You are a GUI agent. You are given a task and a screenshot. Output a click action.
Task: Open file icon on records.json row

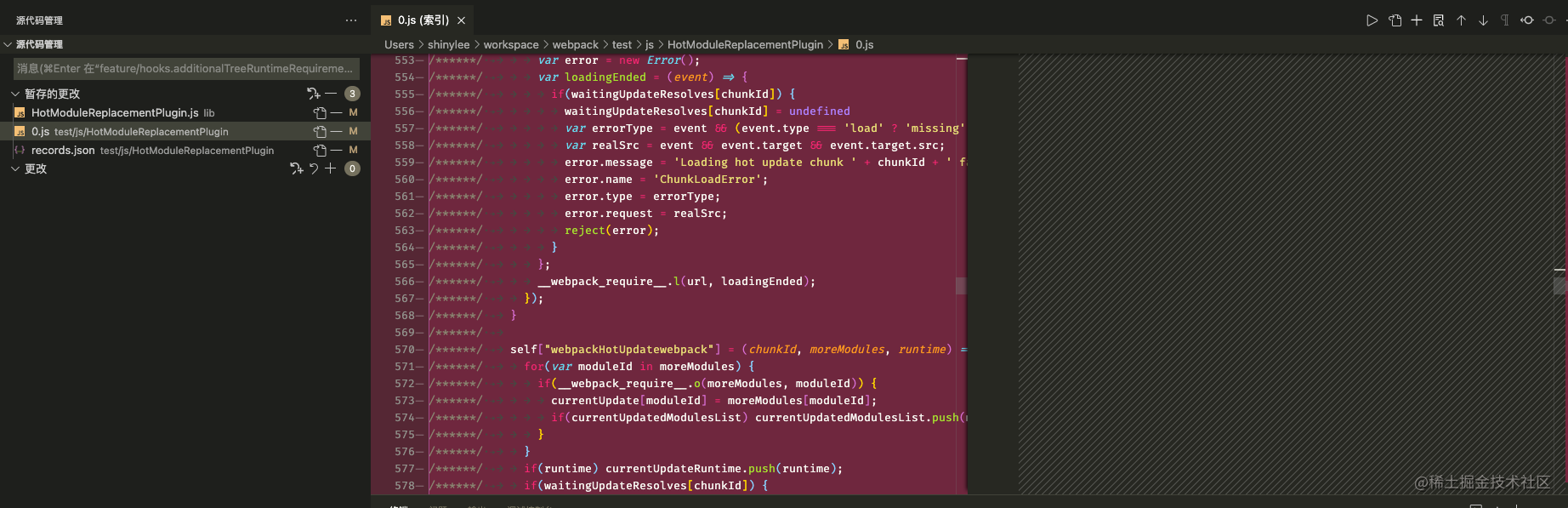point(320,150)
